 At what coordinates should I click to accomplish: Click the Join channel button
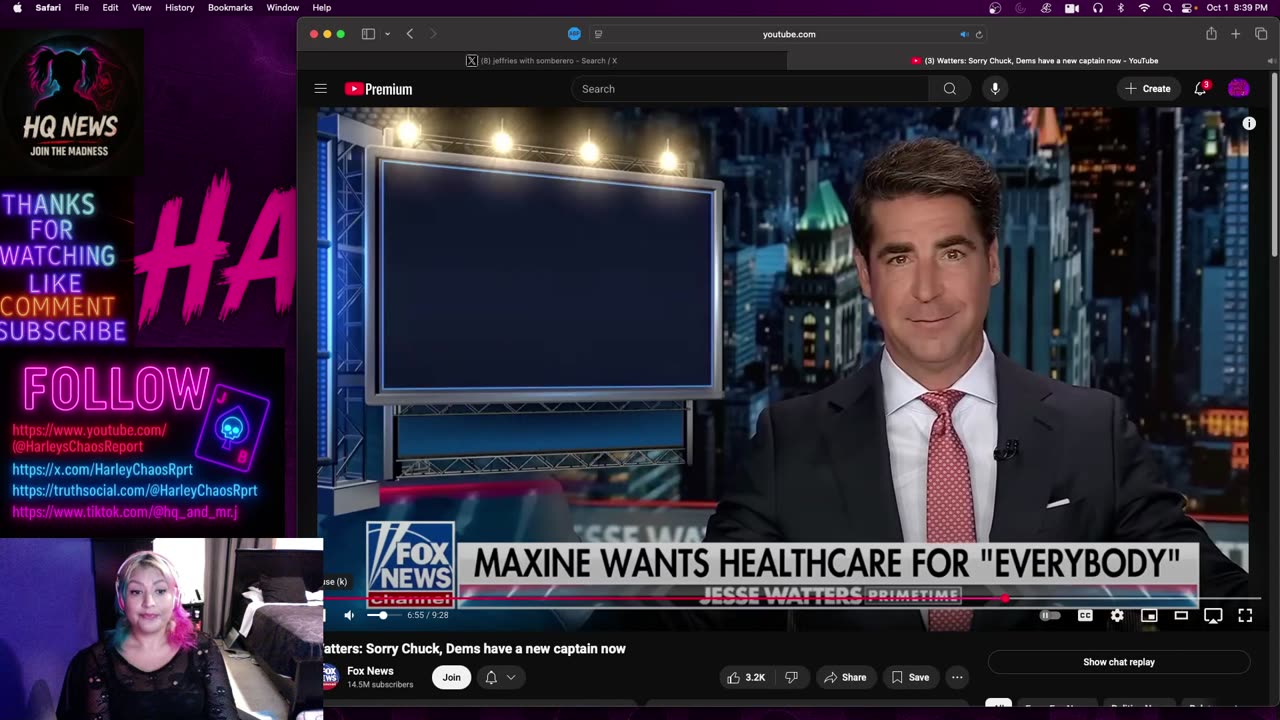452,677
